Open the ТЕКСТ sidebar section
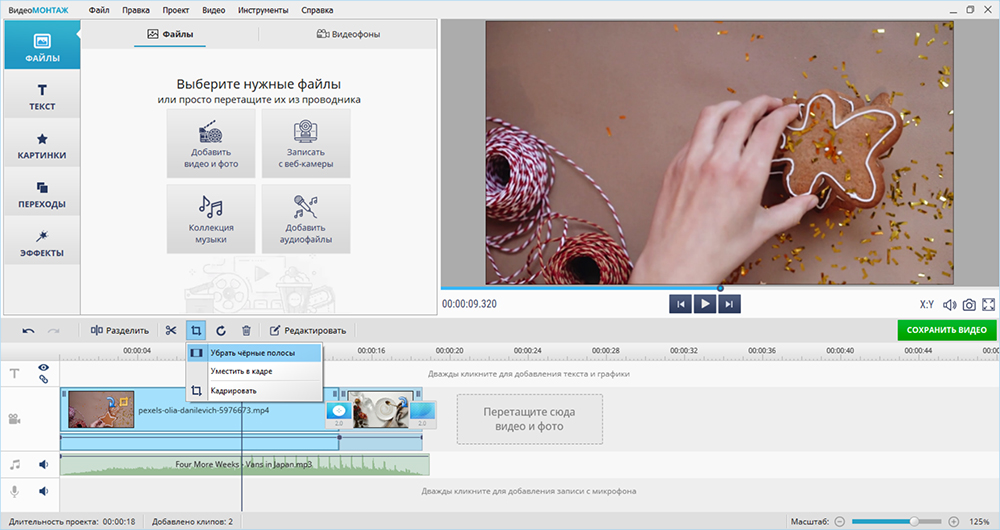This screenshot has height=530, width=1000. pos(42,96)
